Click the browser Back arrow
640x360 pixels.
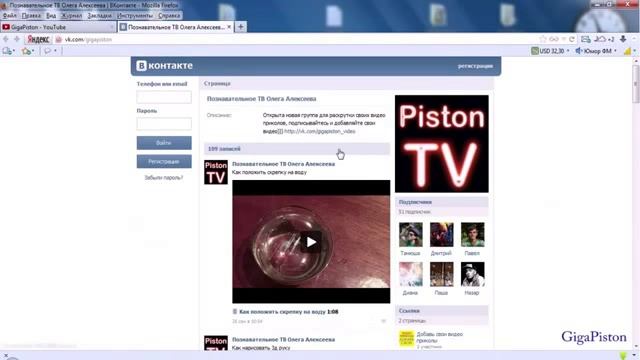pyautogui.click(x=6, y=39)
